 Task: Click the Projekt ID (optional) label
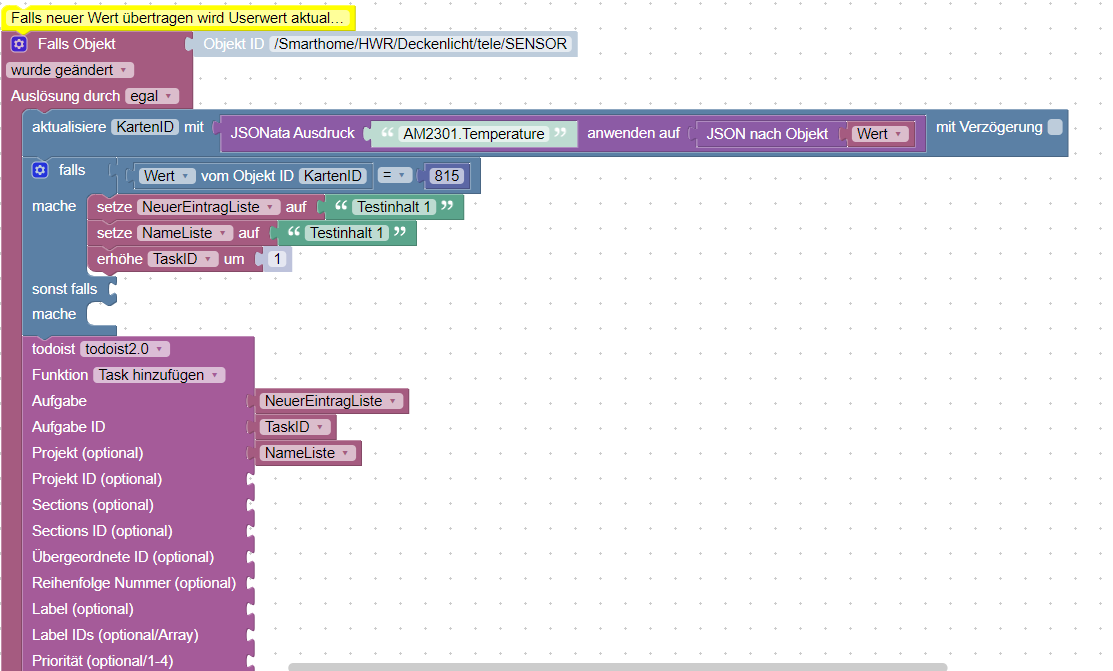(97, 479)
